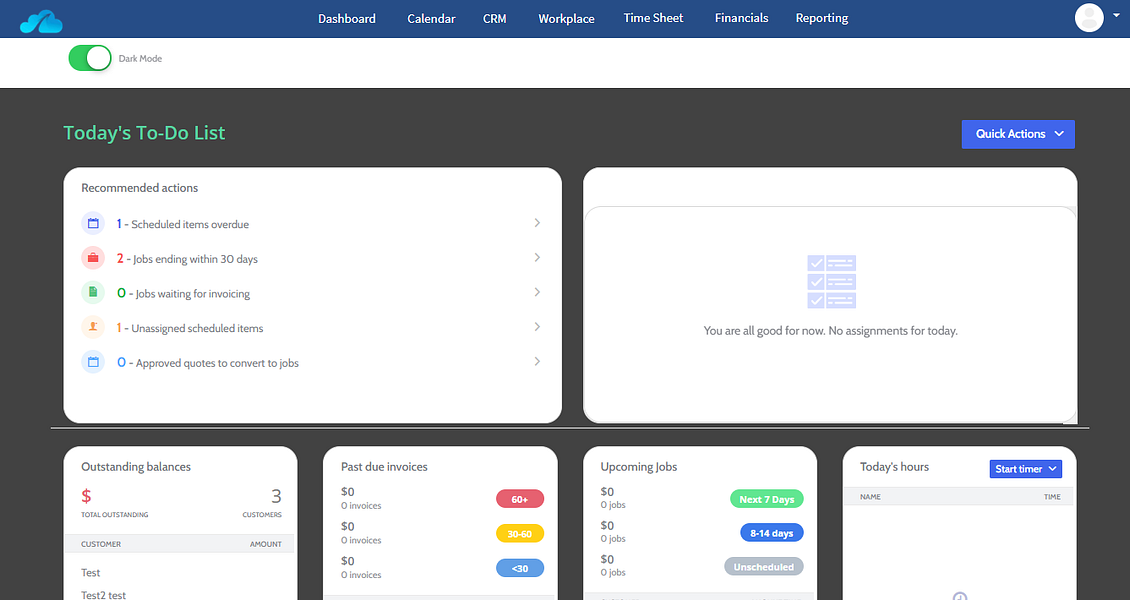Select '0 - Jobs waiting for invoicing'

(183, 293)
